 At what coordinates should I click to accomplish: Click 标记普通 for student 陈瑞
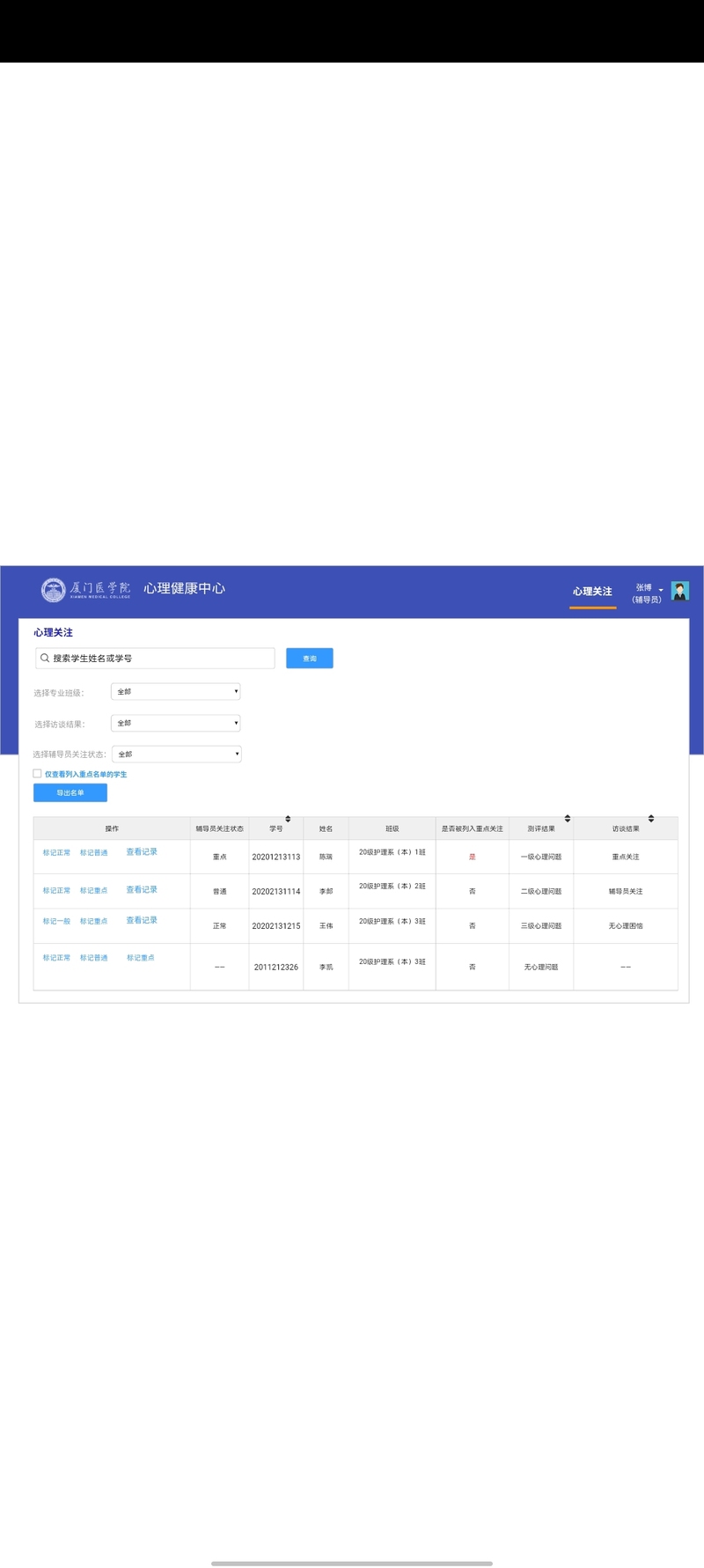[x=94, y=852]
